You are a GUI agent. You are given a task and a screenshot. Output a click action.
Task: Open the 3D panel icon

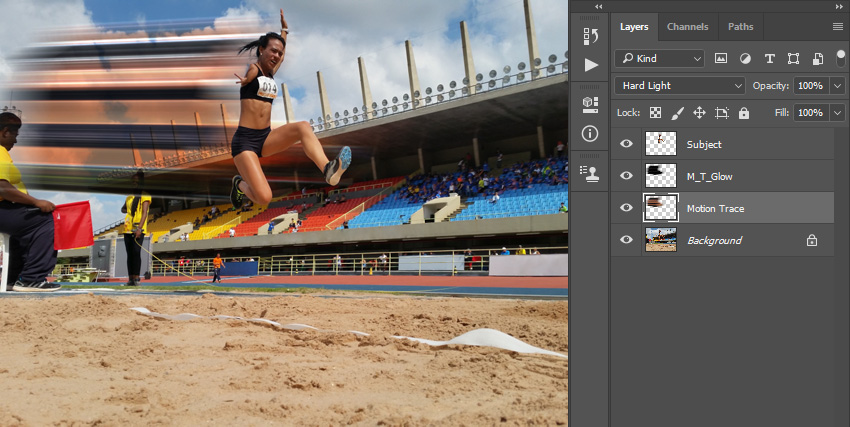(590, 104)
